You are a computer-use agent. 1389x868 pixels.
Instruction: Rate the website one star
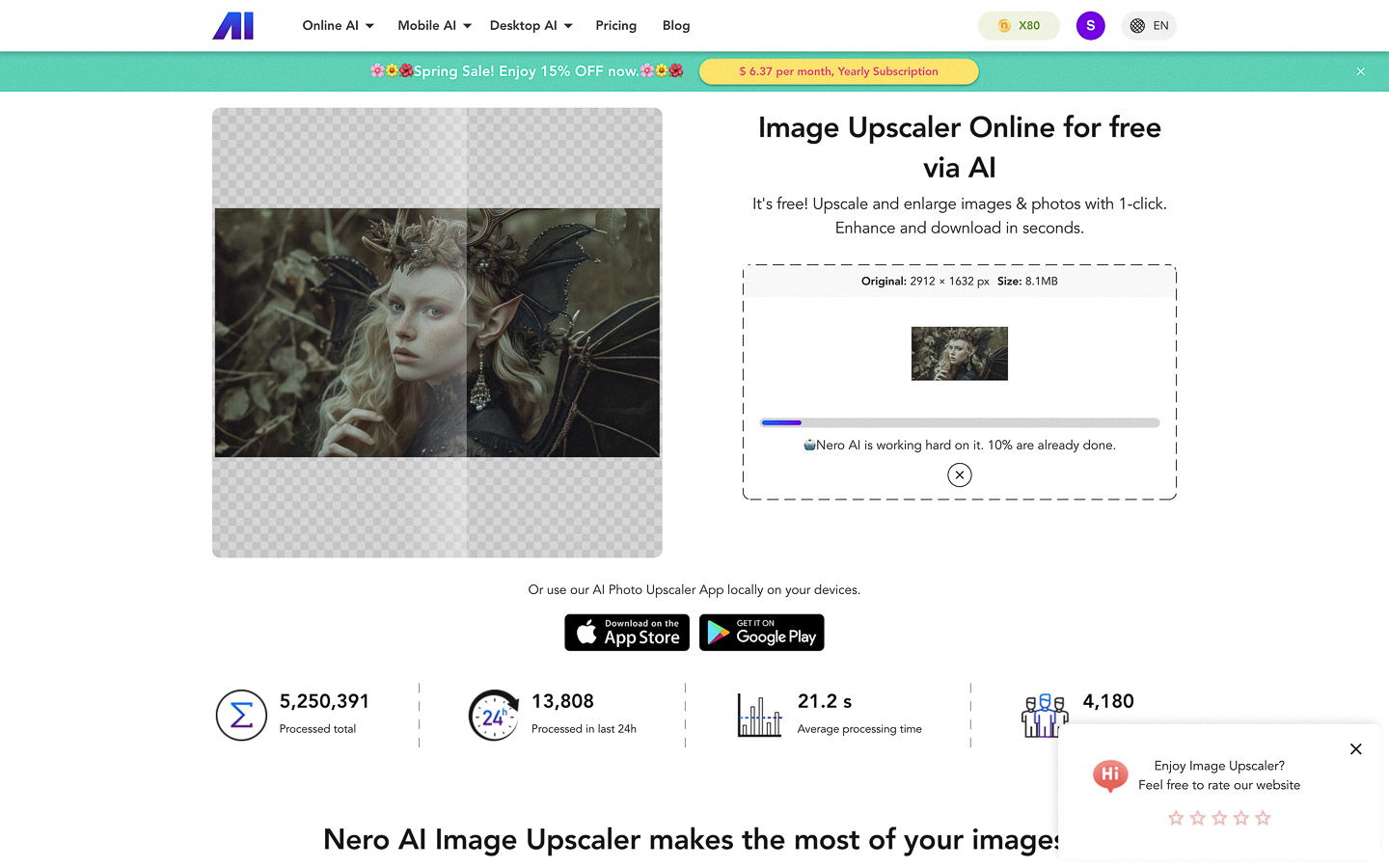pyautogui.click(x=1176, y=818)
